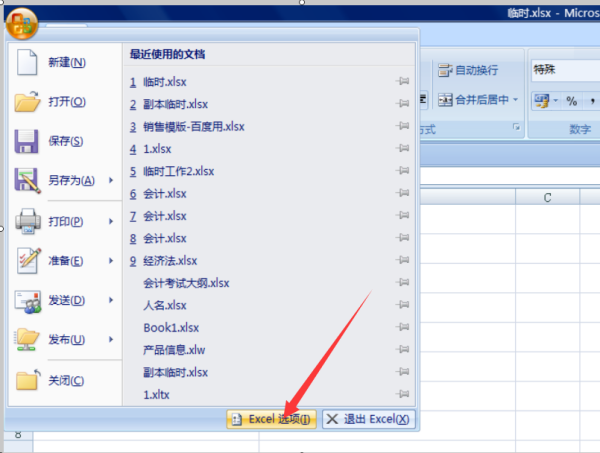Click the open folder icon
This screenshot has height=453, width=600.
[27, 101]
